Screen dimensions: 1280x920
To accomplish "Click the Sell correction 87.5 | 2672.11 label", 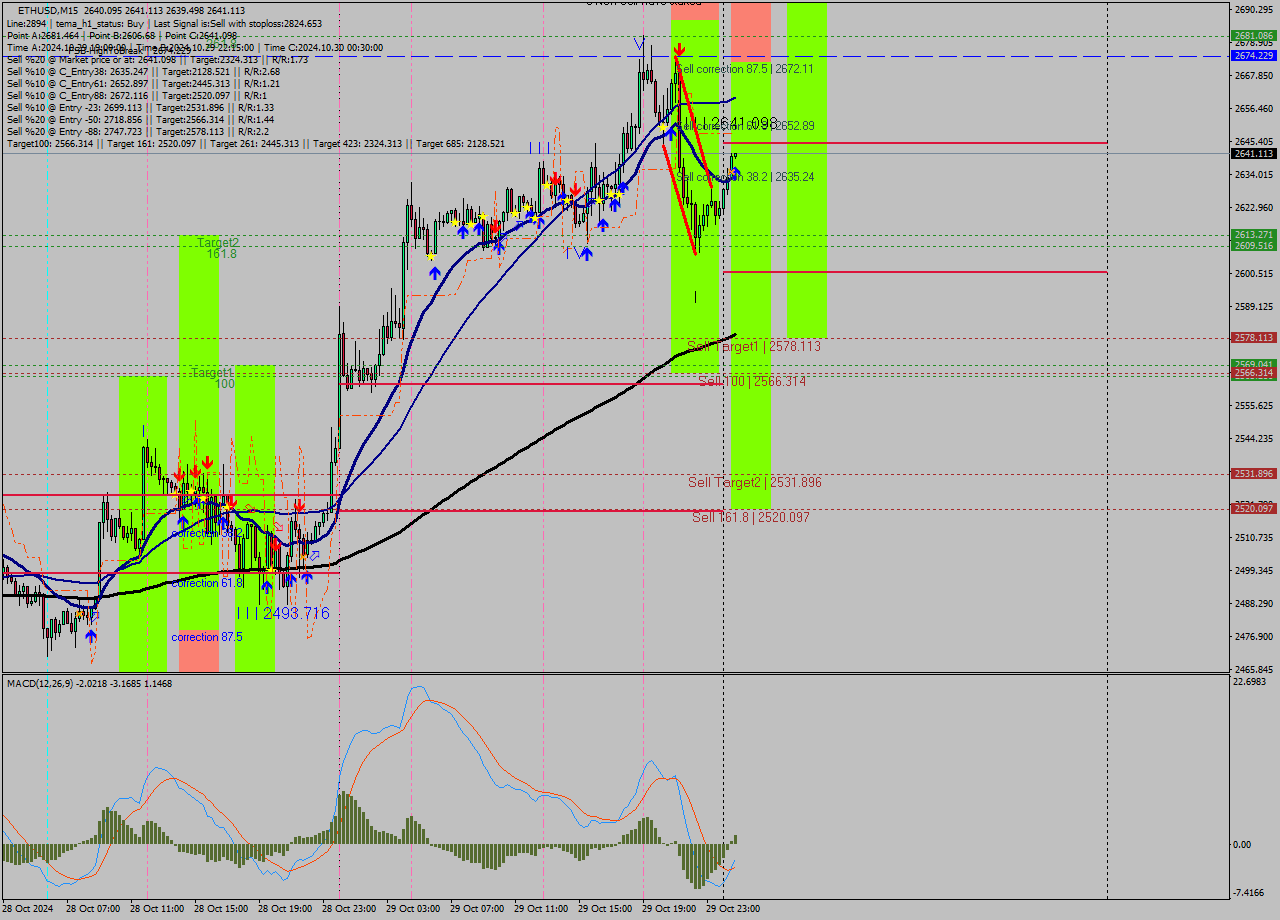I will tap(745, 69).
